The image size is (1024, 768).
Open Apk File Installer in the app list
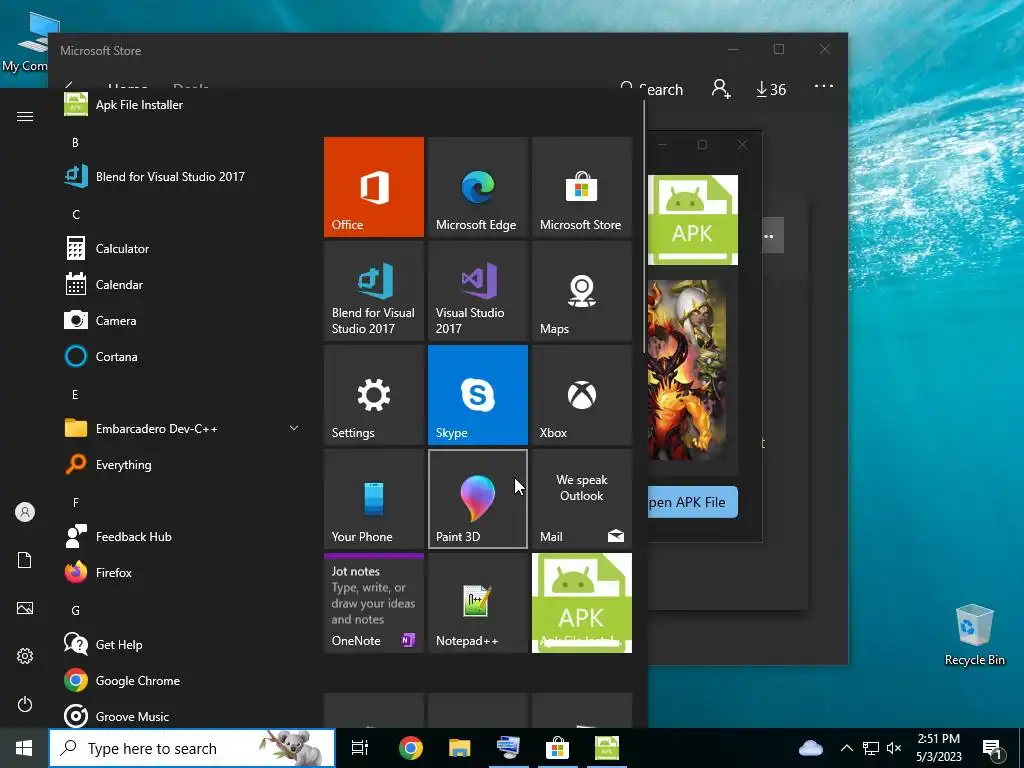[x=185, y=104]
